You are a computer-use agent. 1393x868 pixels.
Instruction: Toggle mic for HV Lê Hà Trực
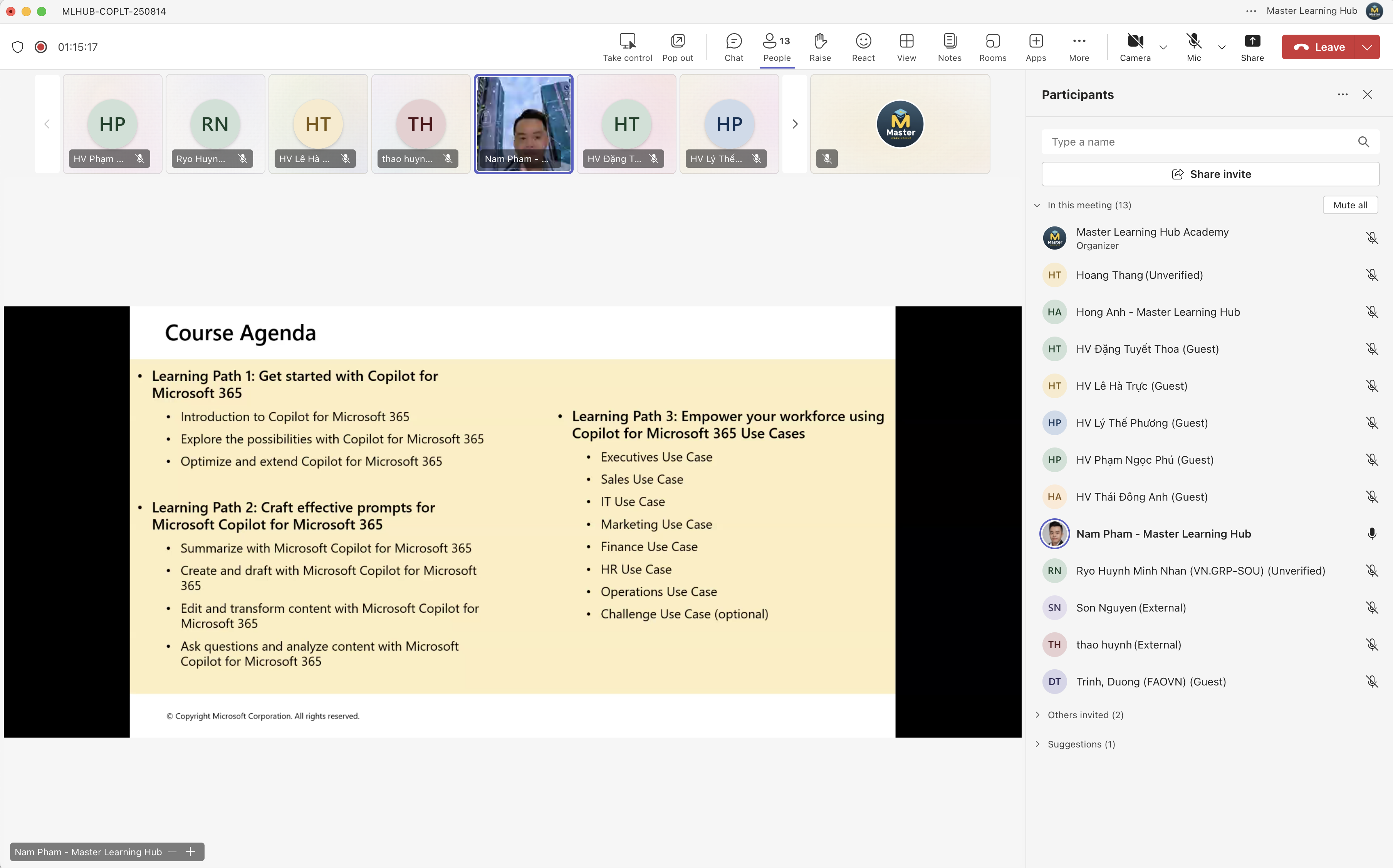point(1371,386)
